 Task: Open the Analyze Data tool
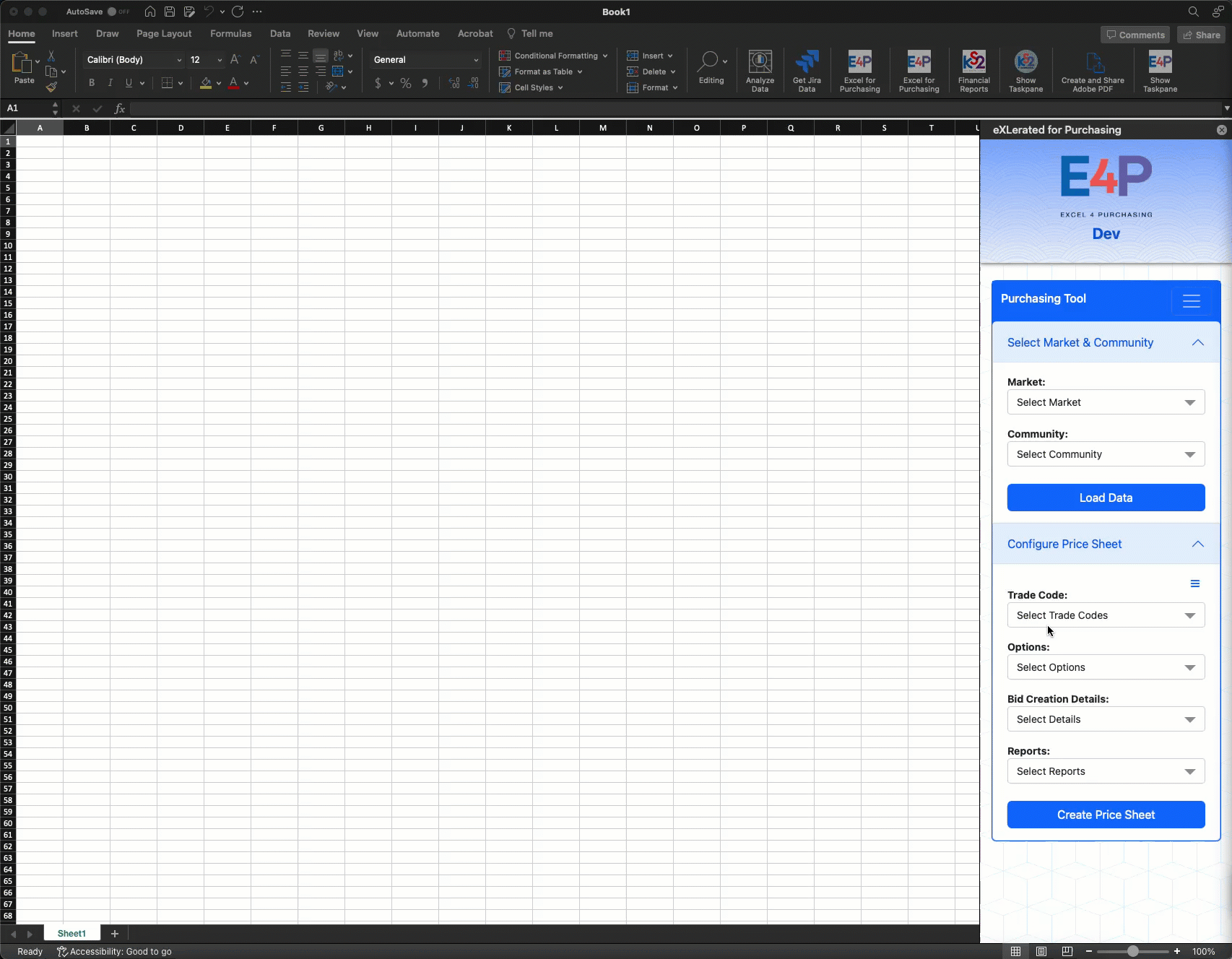pyautogui.click(x=760, y=71)
